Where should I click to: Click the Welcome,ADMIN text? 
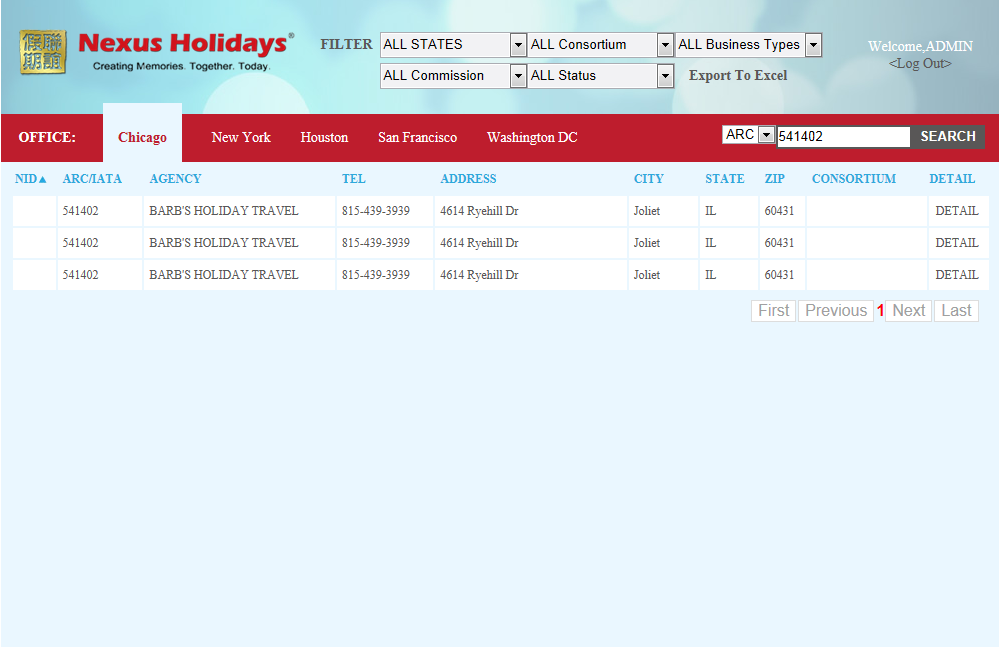click(x=920, y=46)
